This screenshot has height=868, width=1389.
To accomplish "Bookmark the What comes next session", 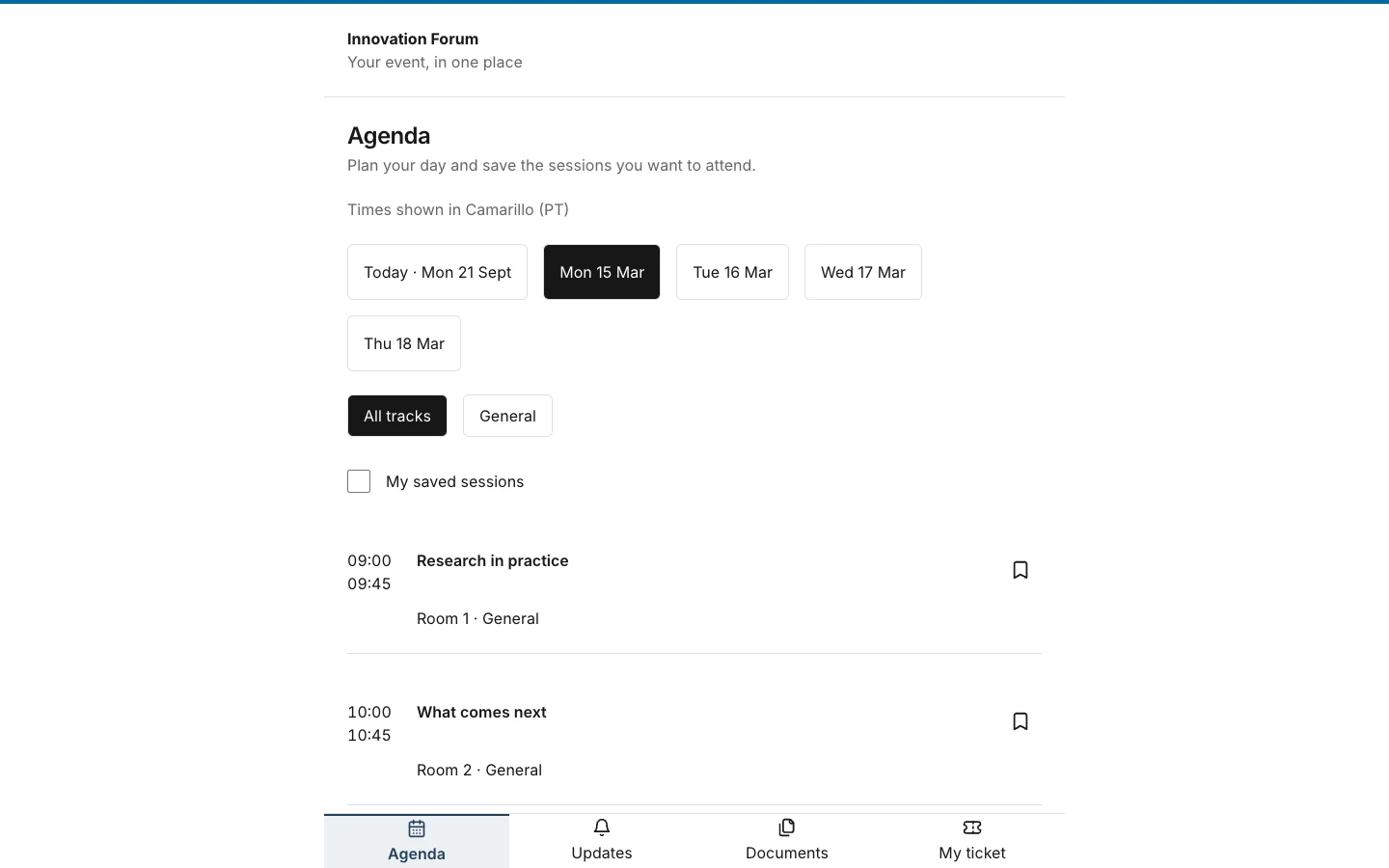I will click(1021, 721).
